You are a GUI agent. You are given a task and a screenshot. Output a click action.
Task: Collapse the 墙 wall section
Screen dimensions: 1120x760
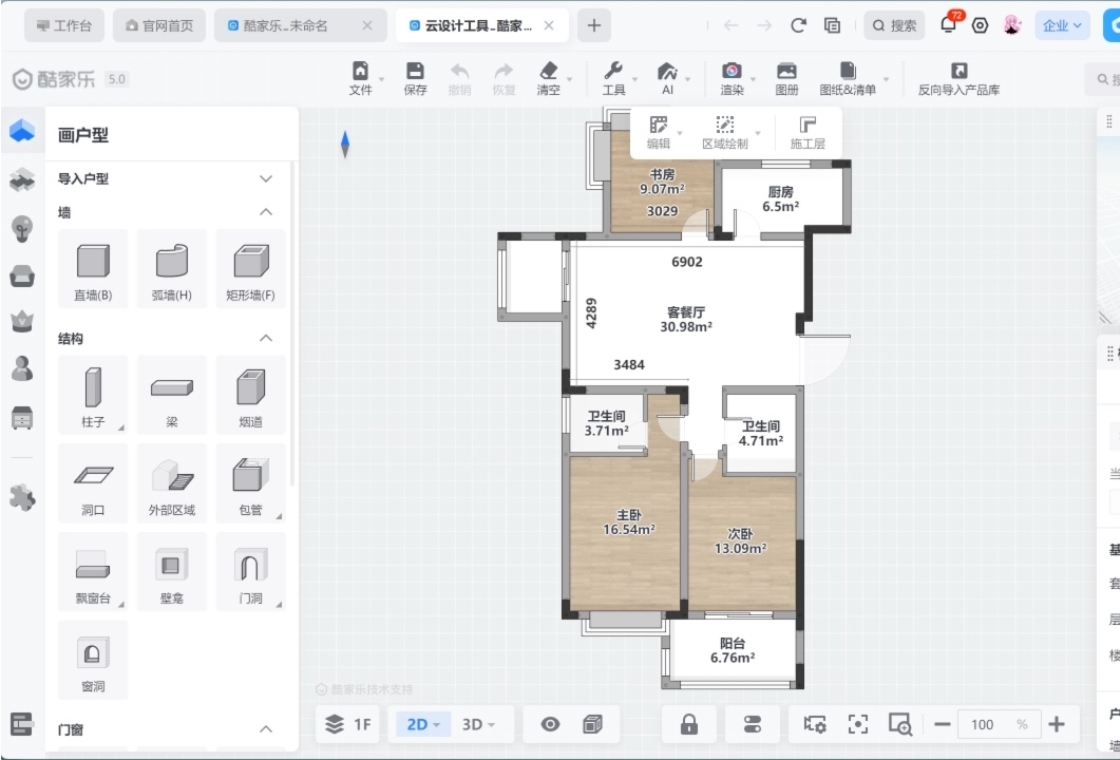tap(266, 212)
